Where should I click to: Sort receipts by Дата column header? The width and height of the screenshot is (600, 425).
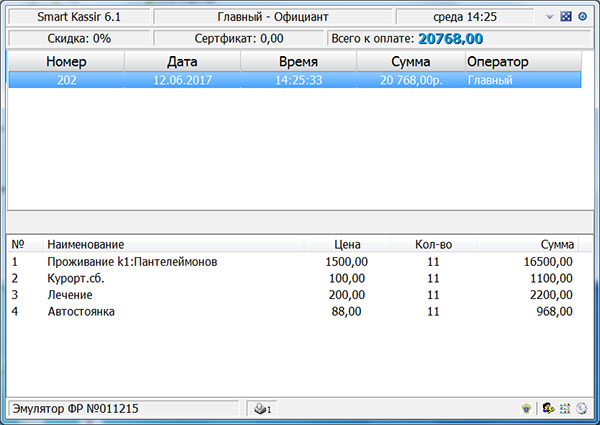point(182,62)
